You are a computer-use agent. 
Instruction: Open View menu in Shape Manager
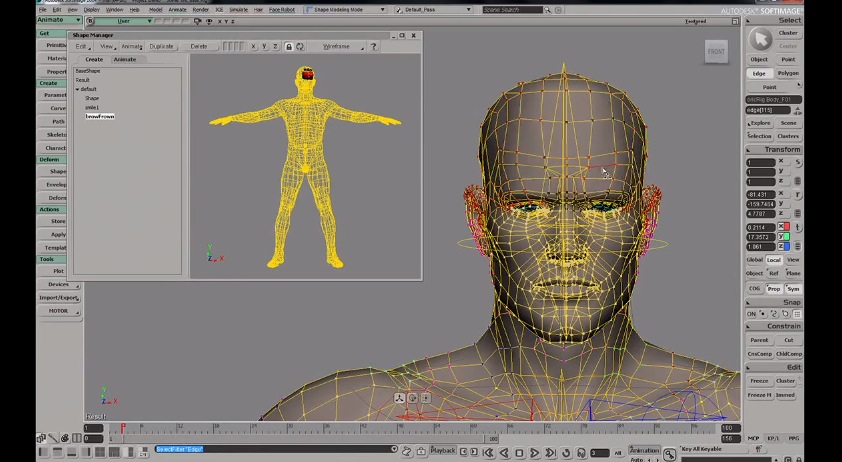coord(107,47)
